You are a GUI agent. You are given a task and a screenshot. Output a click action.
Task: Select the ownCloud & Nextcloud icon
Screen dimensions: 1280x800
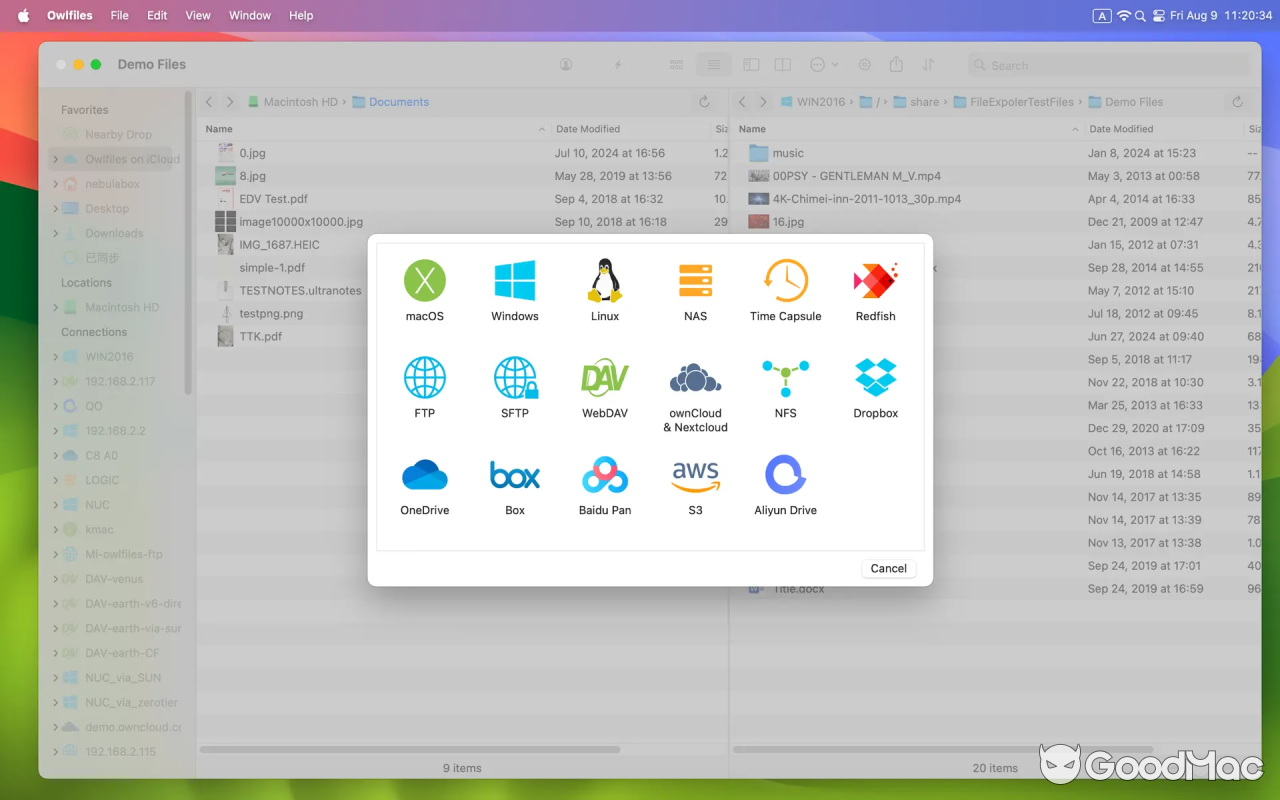(695, 378)
